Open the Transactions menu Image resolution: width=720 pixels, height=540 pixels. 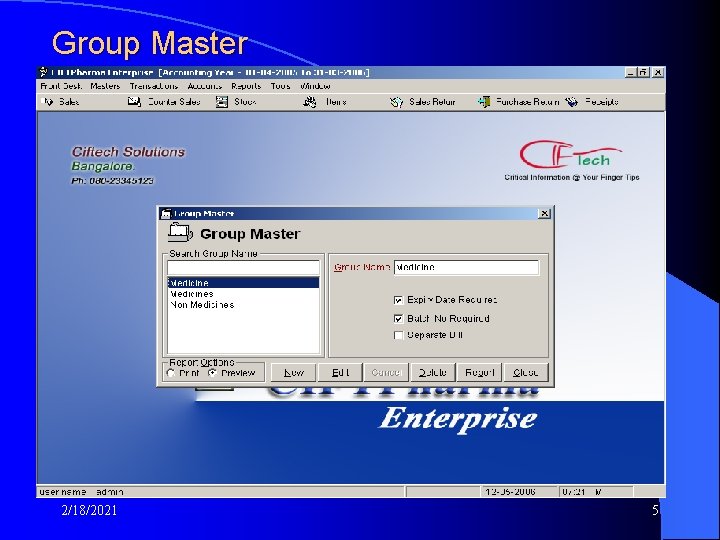(x=154, y=86)
